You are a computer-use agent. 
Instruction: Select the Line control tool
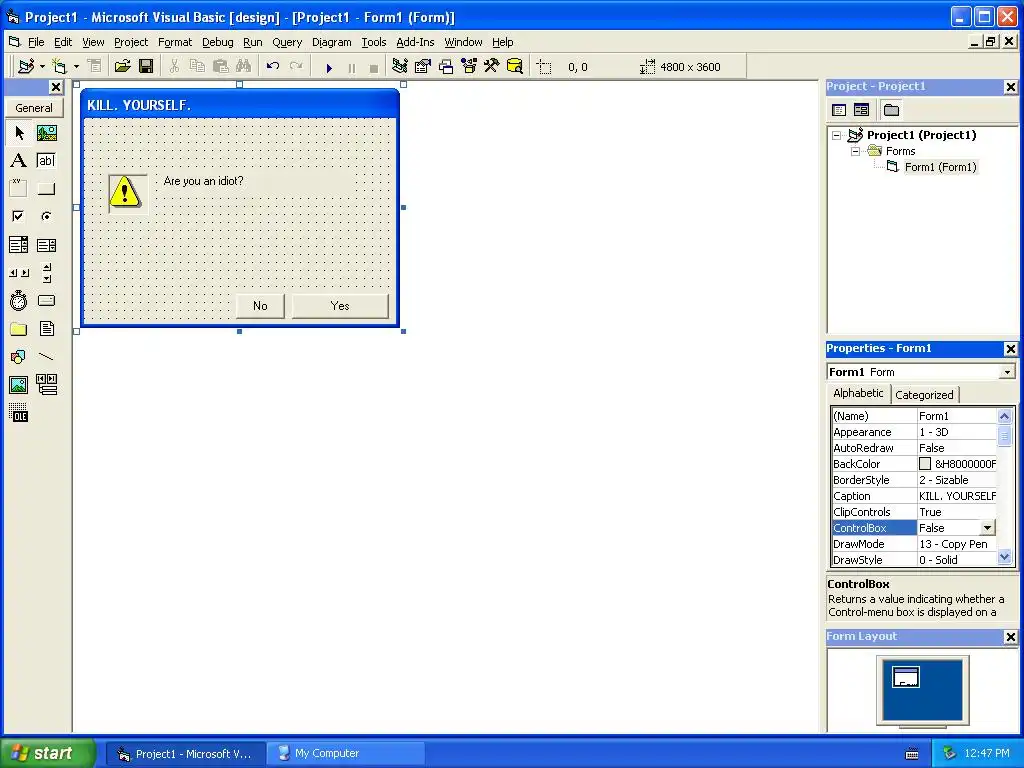[46, 357]
